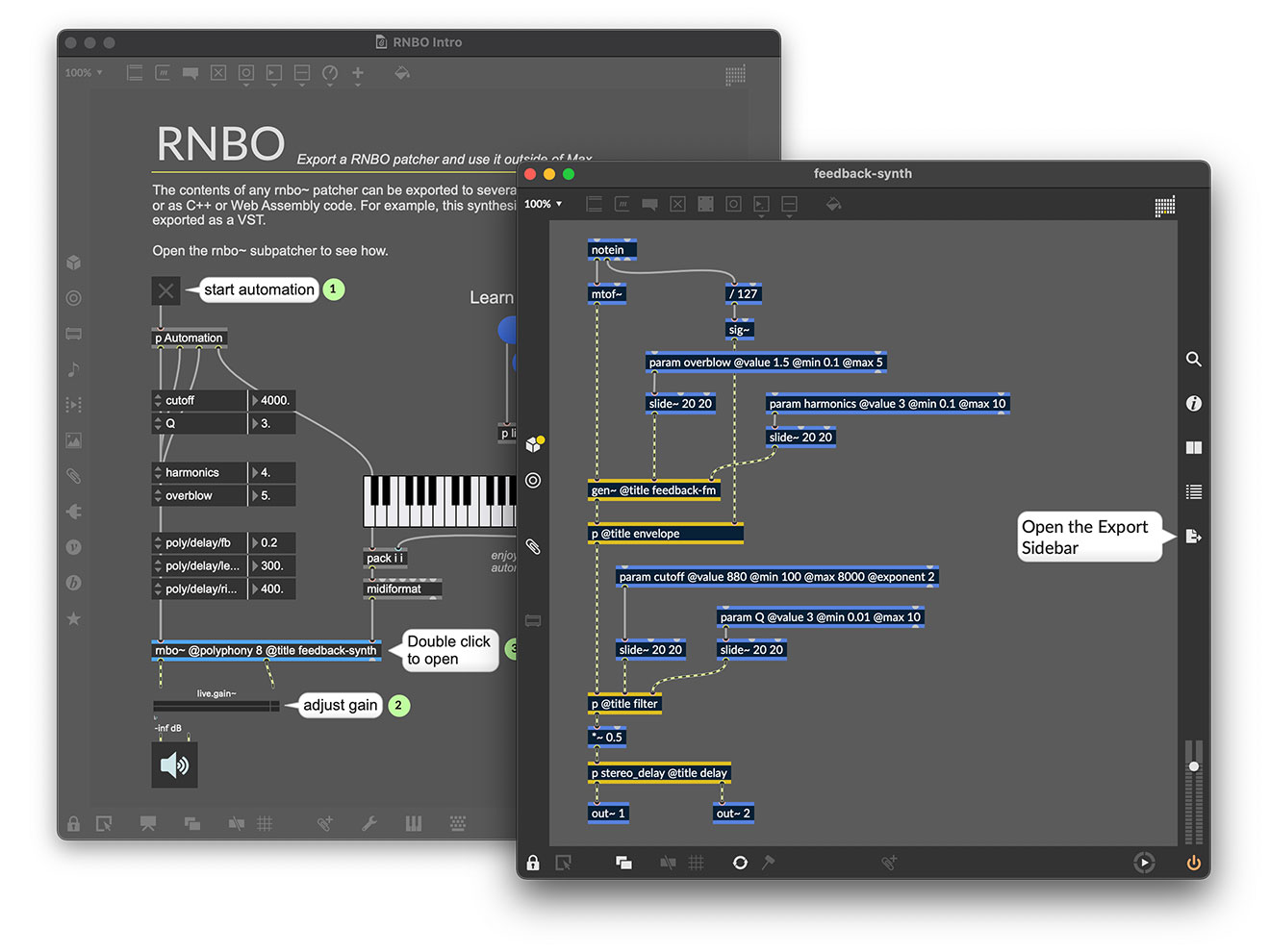The width and height of the screenshot is (1270, 952).
Task: Click the packages cube icon in RNBO Intro sidebar
Action: [x=73, y=263]
